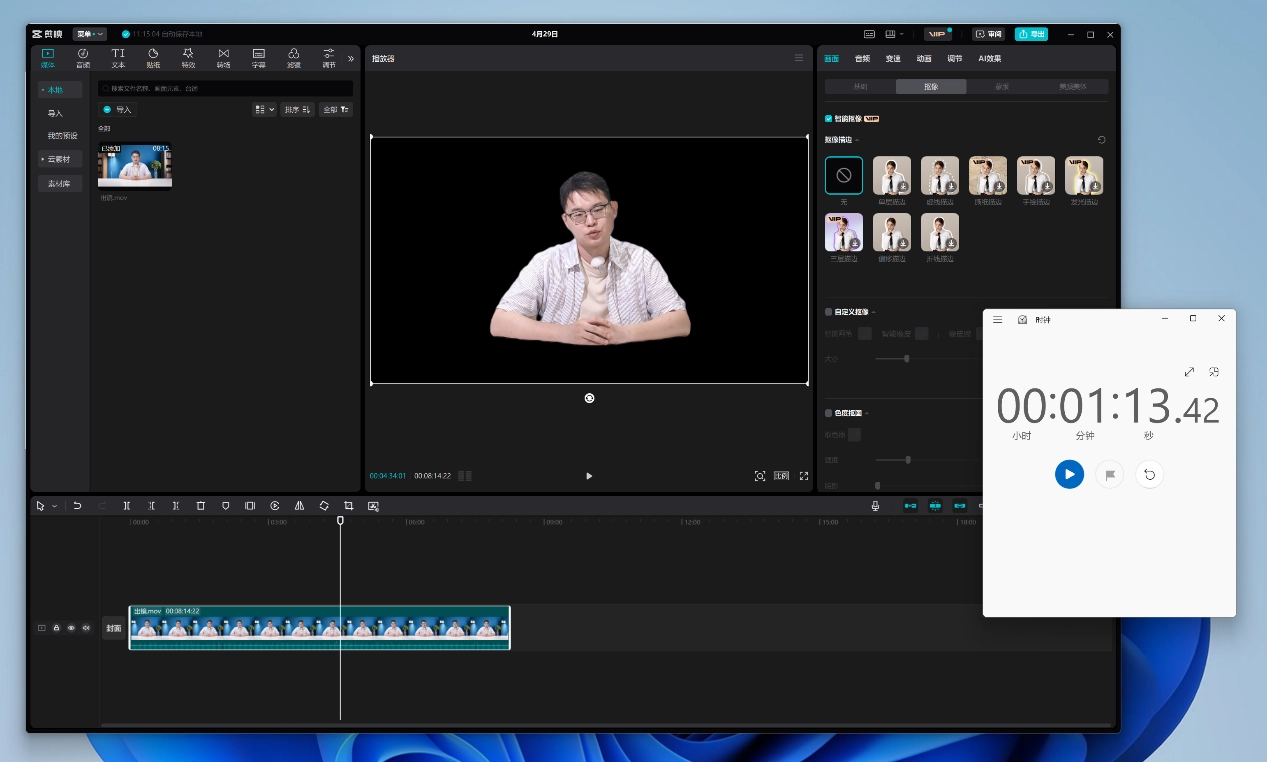Open the 特效 effects panel
The height and width of the screenshot is (762, 1267).
point(188,58)
